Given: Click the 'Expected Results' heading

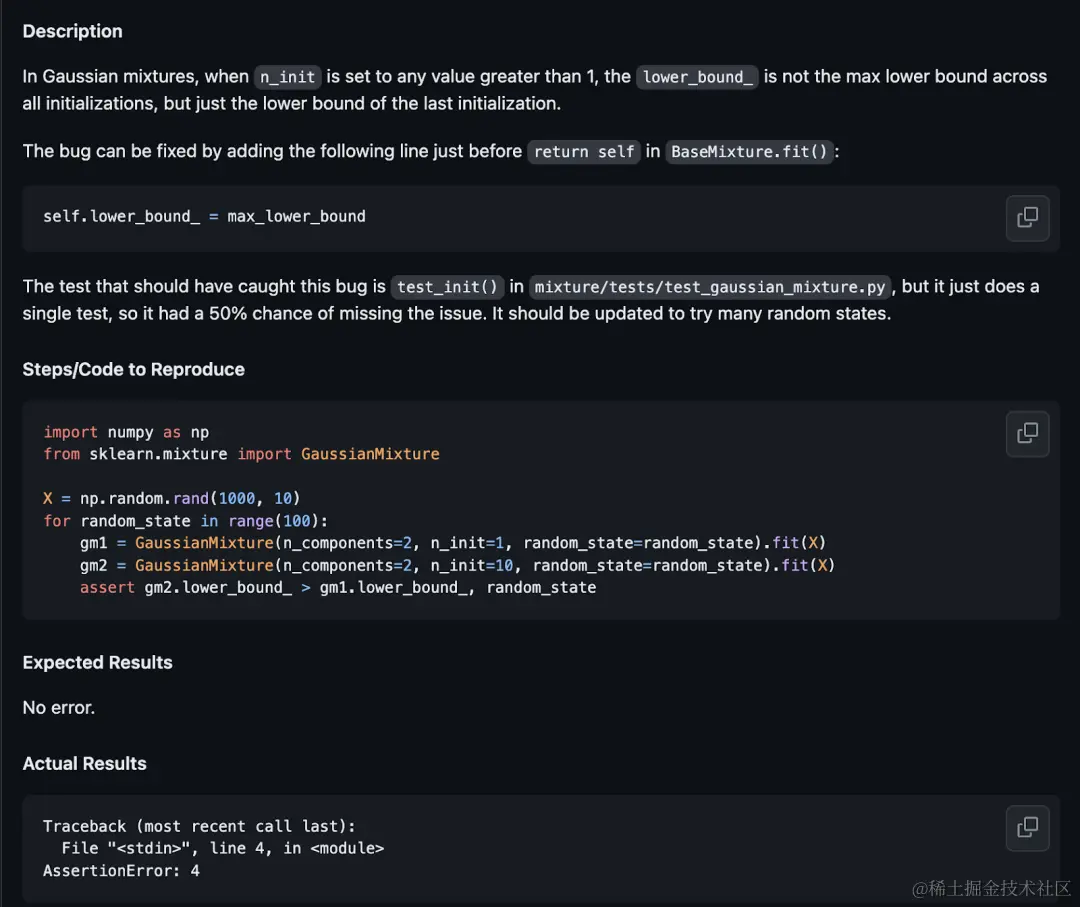Looking at the screenshot, I should (97, 663).
